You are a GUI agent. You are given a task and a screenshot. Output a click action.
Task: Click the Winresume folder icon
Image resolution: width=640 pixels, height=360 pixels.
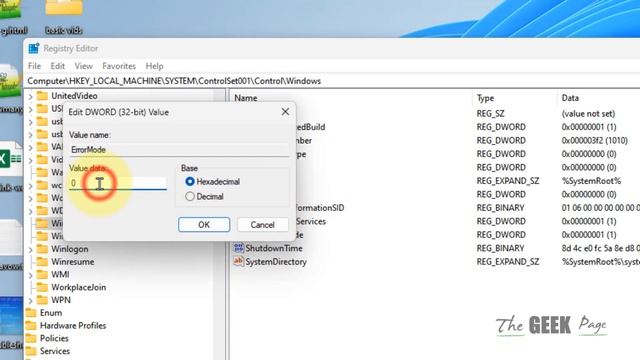pyautogui.click(x=42, y=262)
